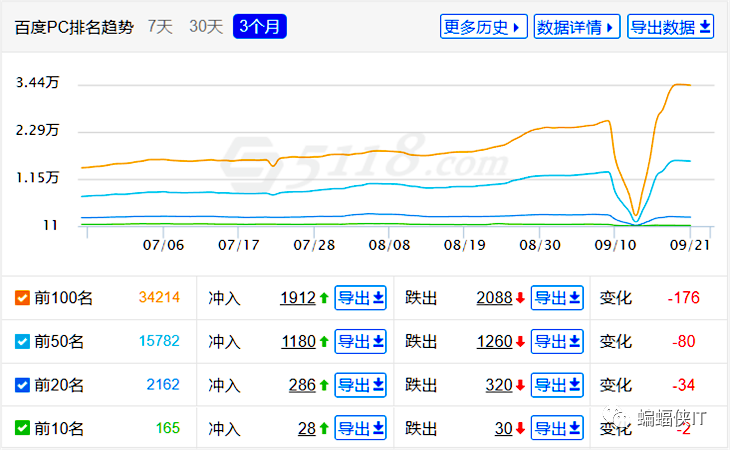Viewport: 730px width, 450px height.
Task: Click the green up arrow beside 1912
Action: click(x=324, y=298)
